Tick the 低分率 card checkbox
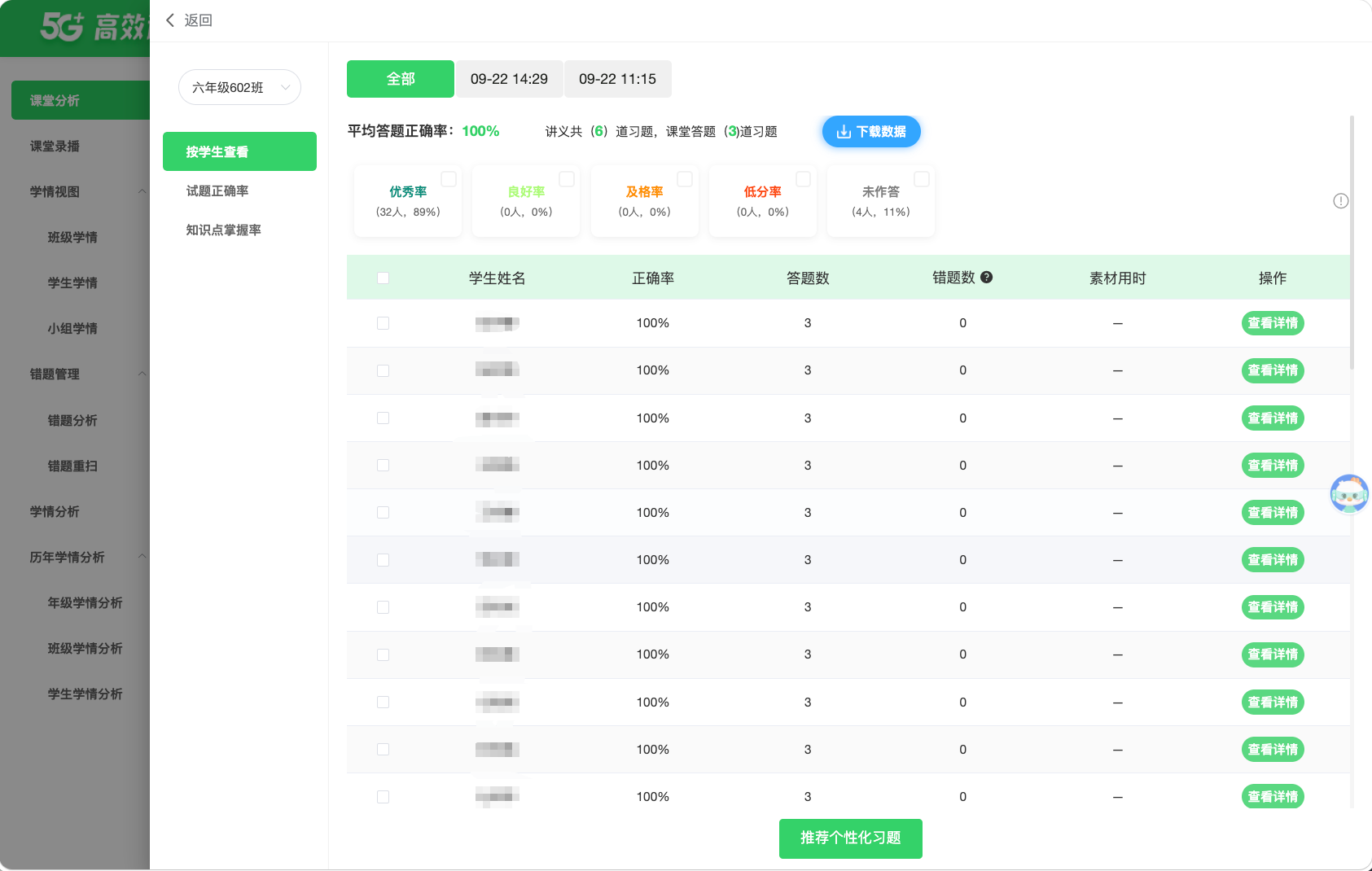The image size is (1372, 871). (x=803, y=179)
